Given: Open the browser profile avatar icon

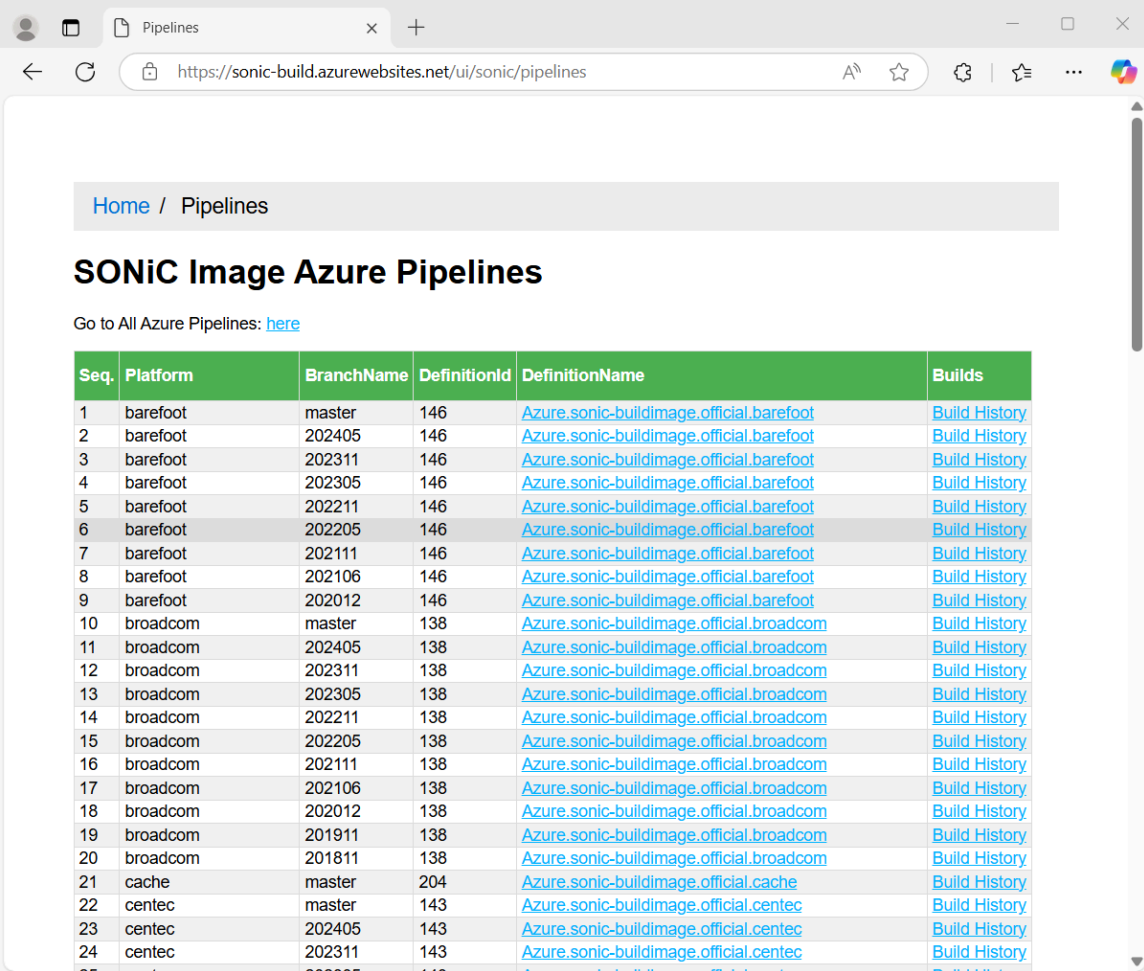Looking at the screenshot, I should [26, 28].
